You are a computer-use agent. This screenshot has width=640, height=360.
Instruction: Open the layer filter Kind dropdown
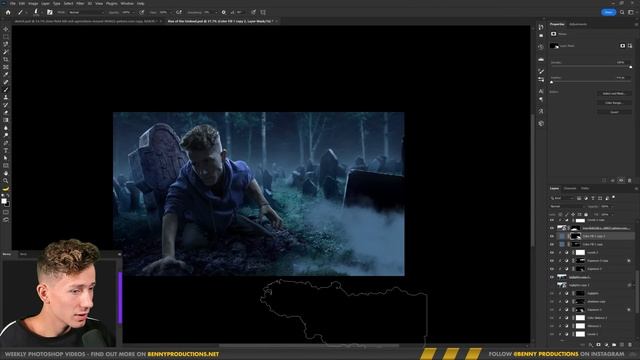(562, 198)
